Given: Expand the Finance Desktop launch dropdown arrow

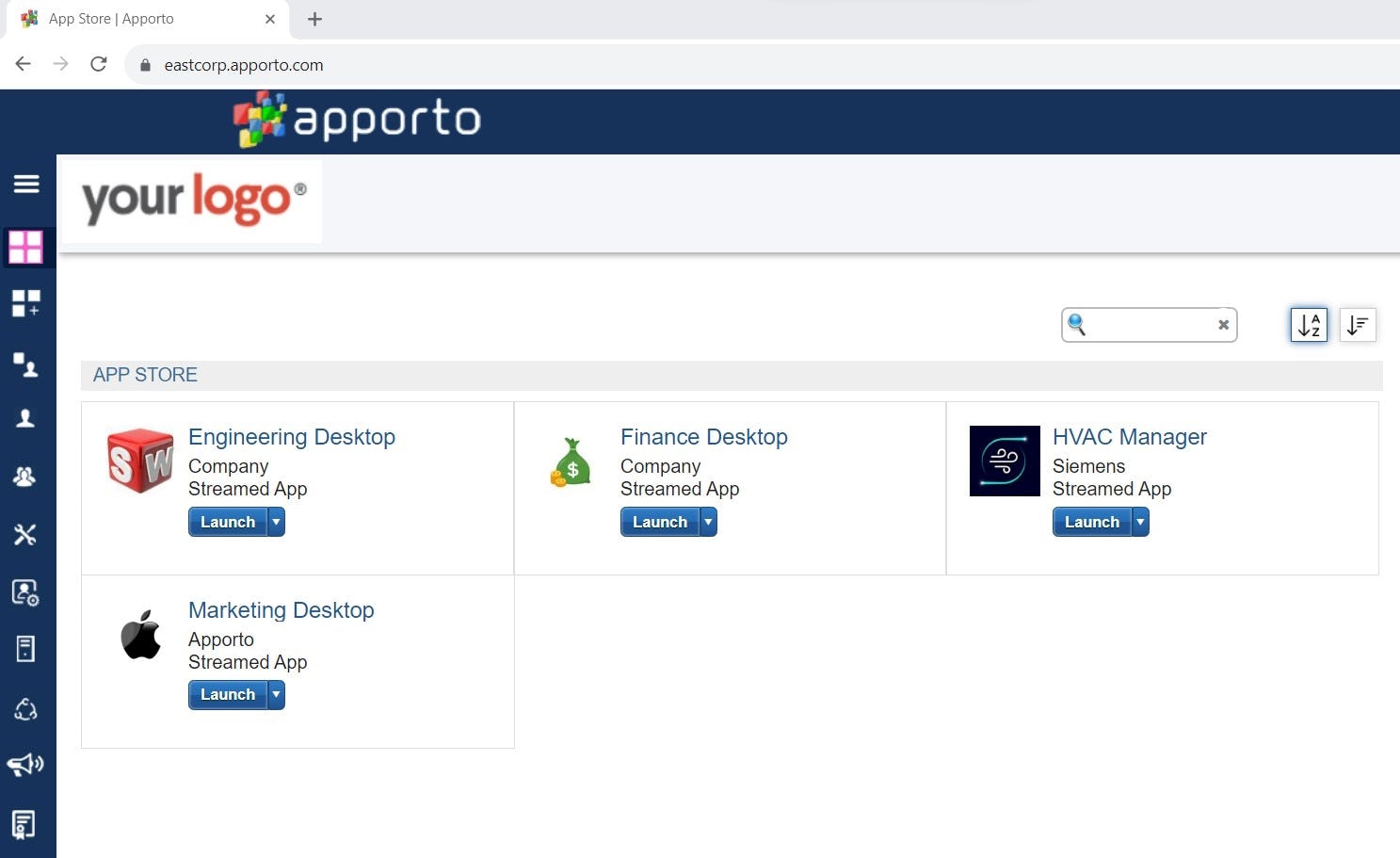Looking at the screenshot, I should [x=709, y=522].
